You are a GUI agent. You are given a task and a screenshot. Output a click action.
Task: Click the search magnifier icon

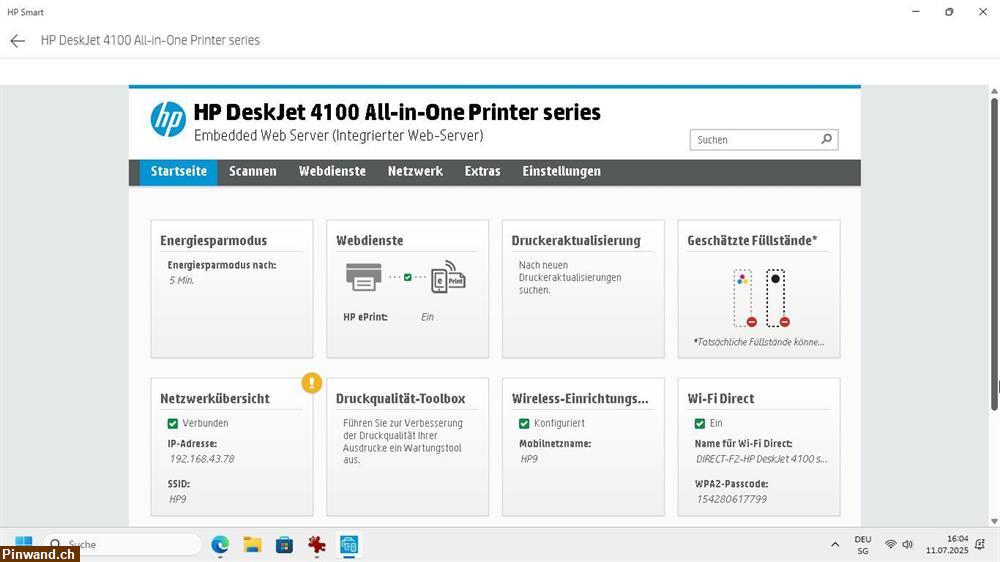(827, 139)
